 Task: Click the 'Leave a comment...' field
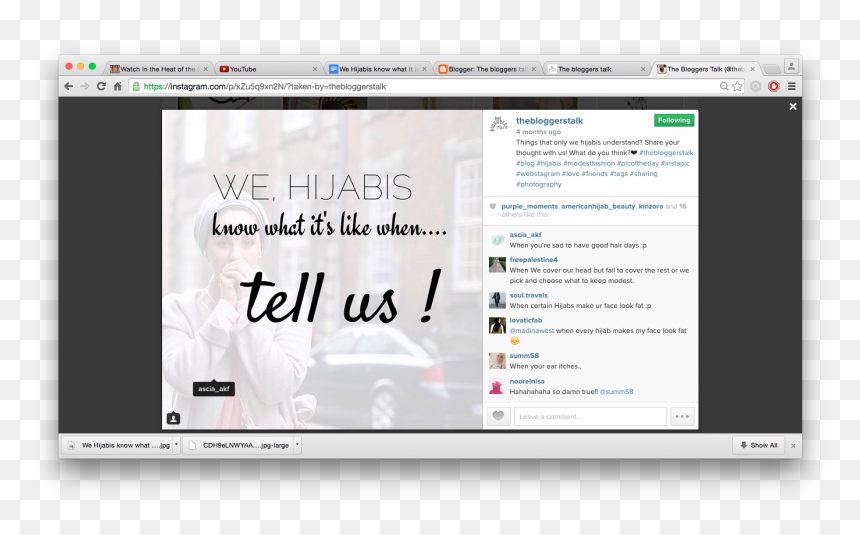point(590,416)
